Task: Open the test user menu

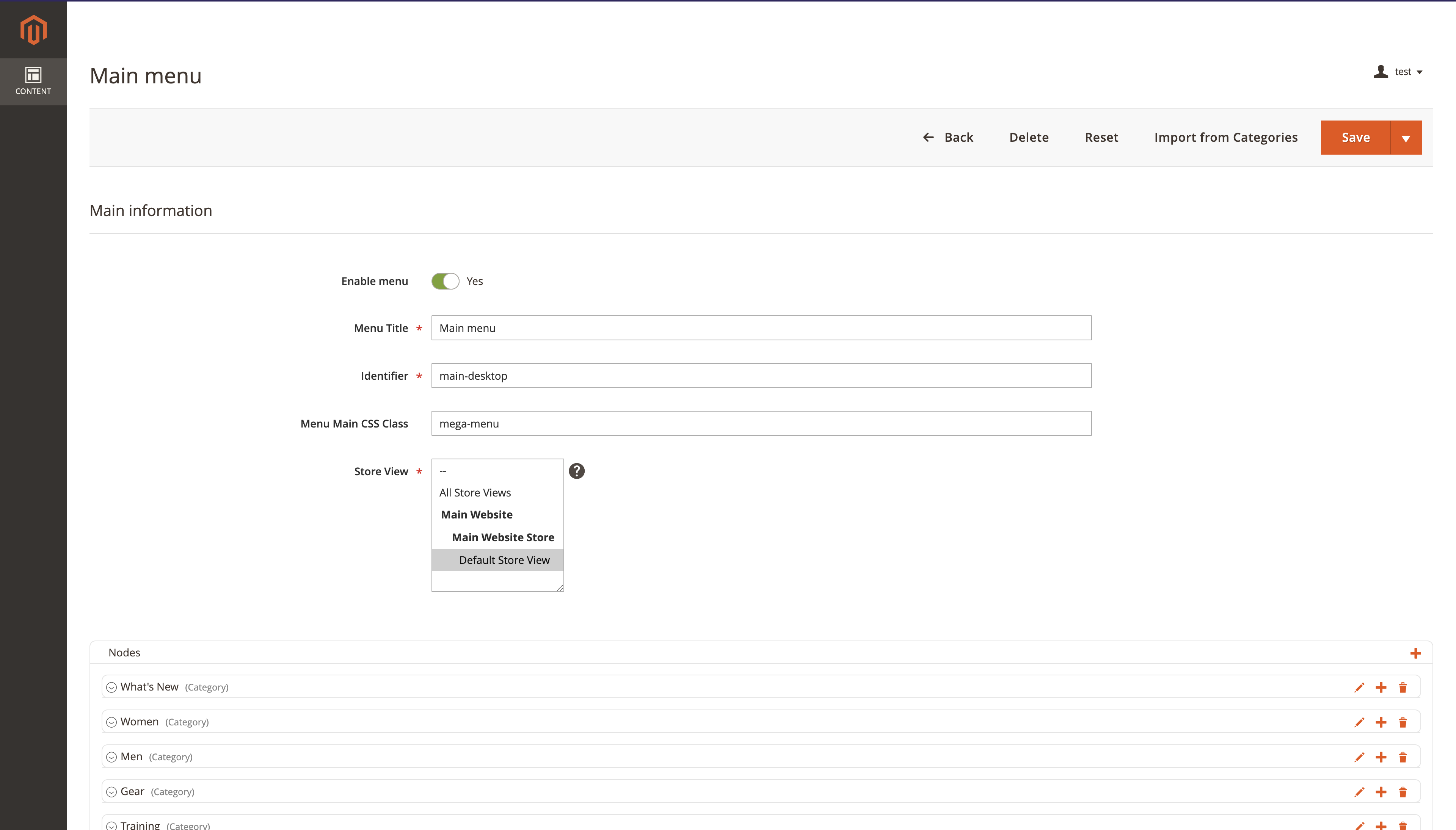Action: [1404, 71]
